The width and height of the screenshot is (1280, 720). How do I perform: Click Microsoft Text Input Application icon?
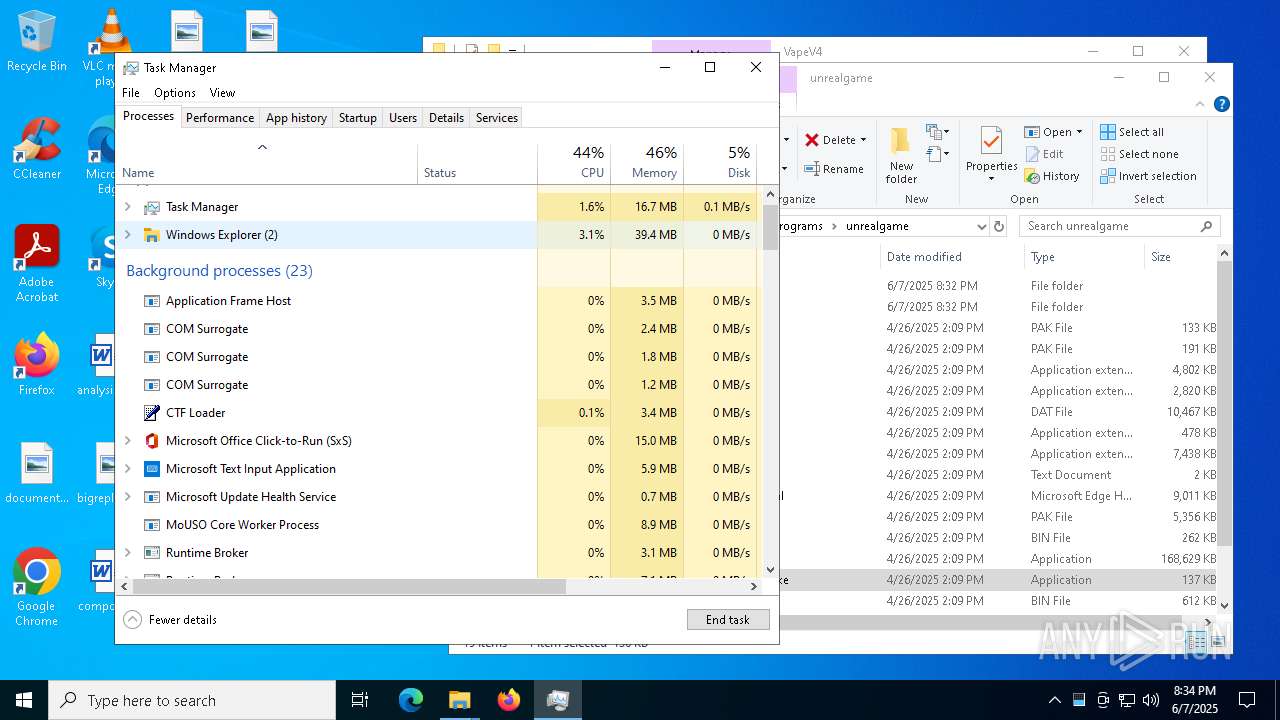click(152, 469)
